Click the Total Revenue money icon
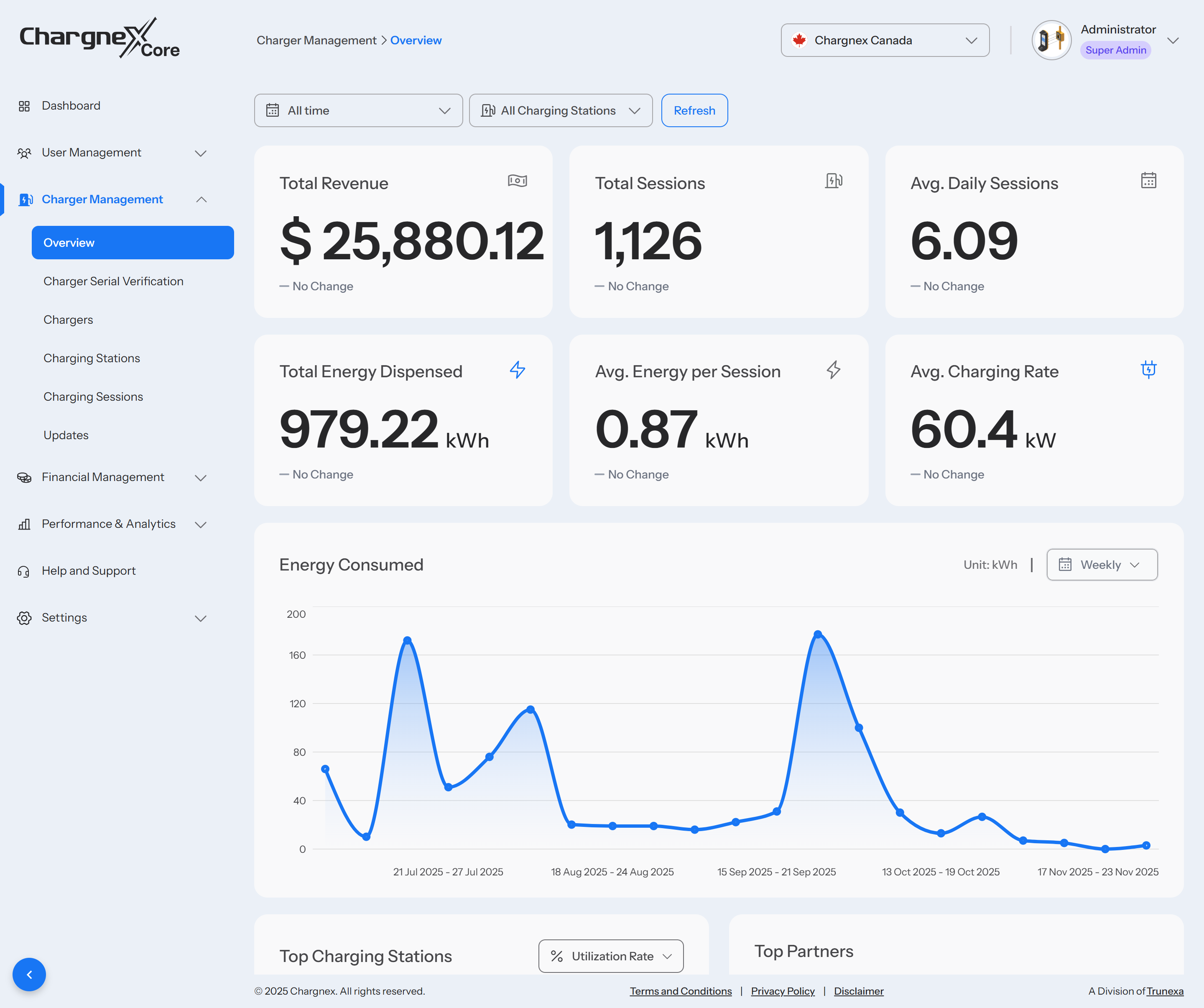This screenshot has height=1008, width=1204. 517,181
